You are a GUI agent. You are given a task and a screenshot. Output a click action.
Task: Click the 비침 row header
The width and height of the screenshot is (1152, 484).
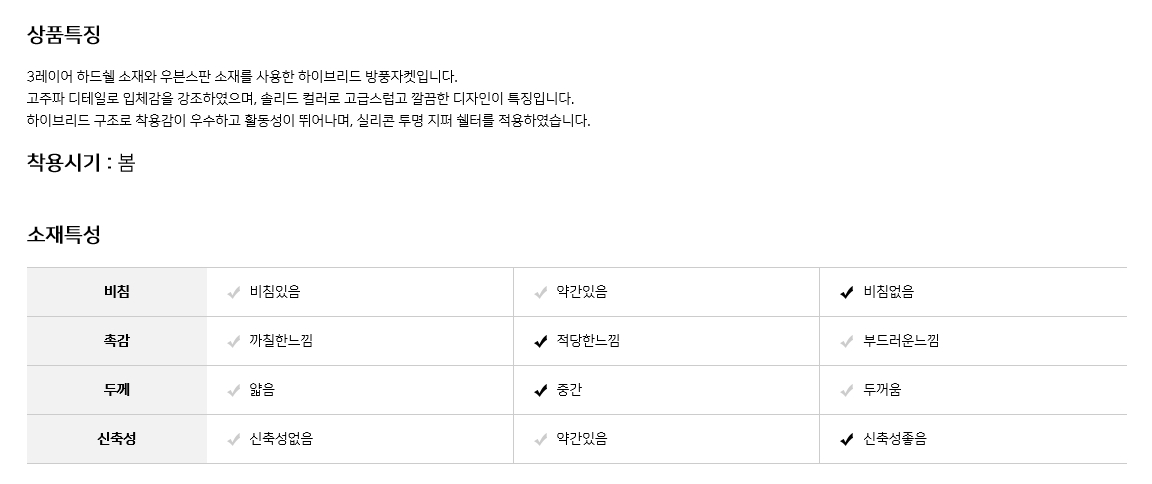tap(117, 292)
